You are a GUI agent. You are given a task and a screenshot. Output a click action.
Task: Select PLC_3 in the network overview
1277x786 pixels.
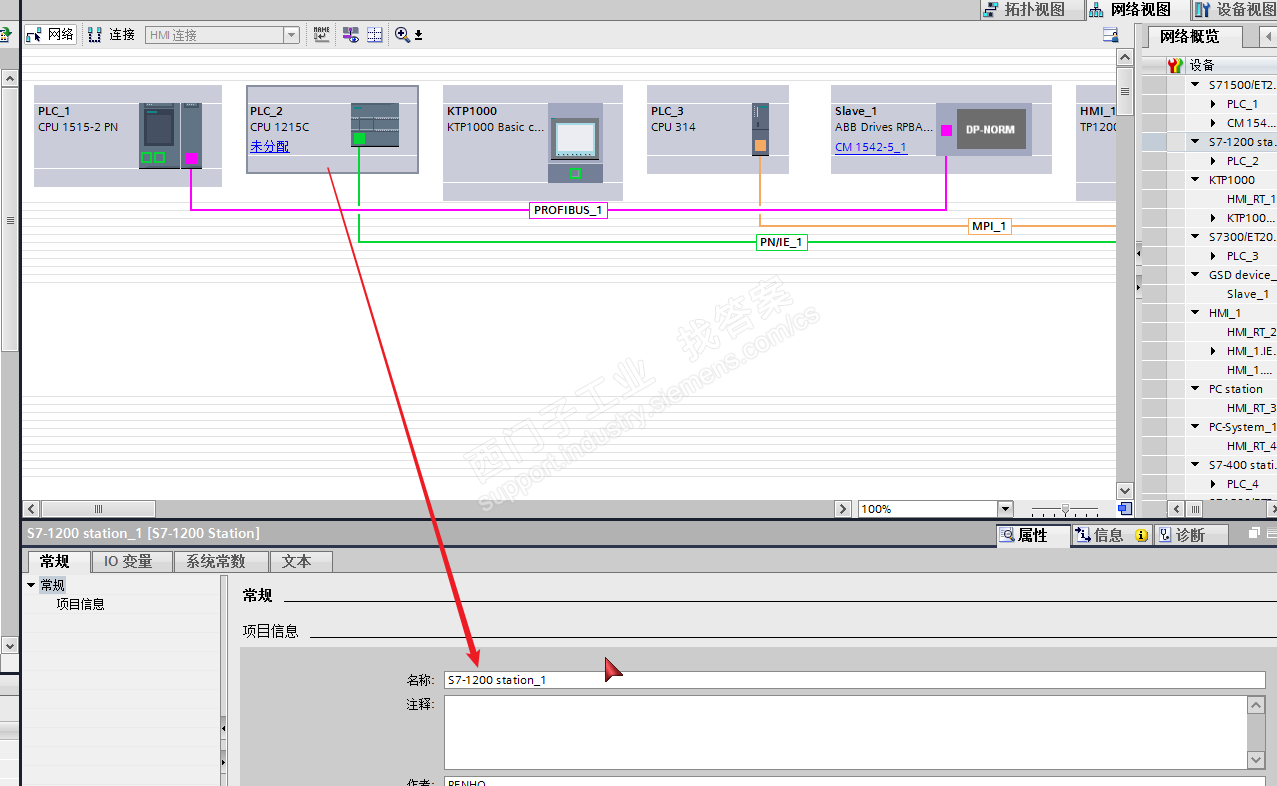coord(1242,256)
